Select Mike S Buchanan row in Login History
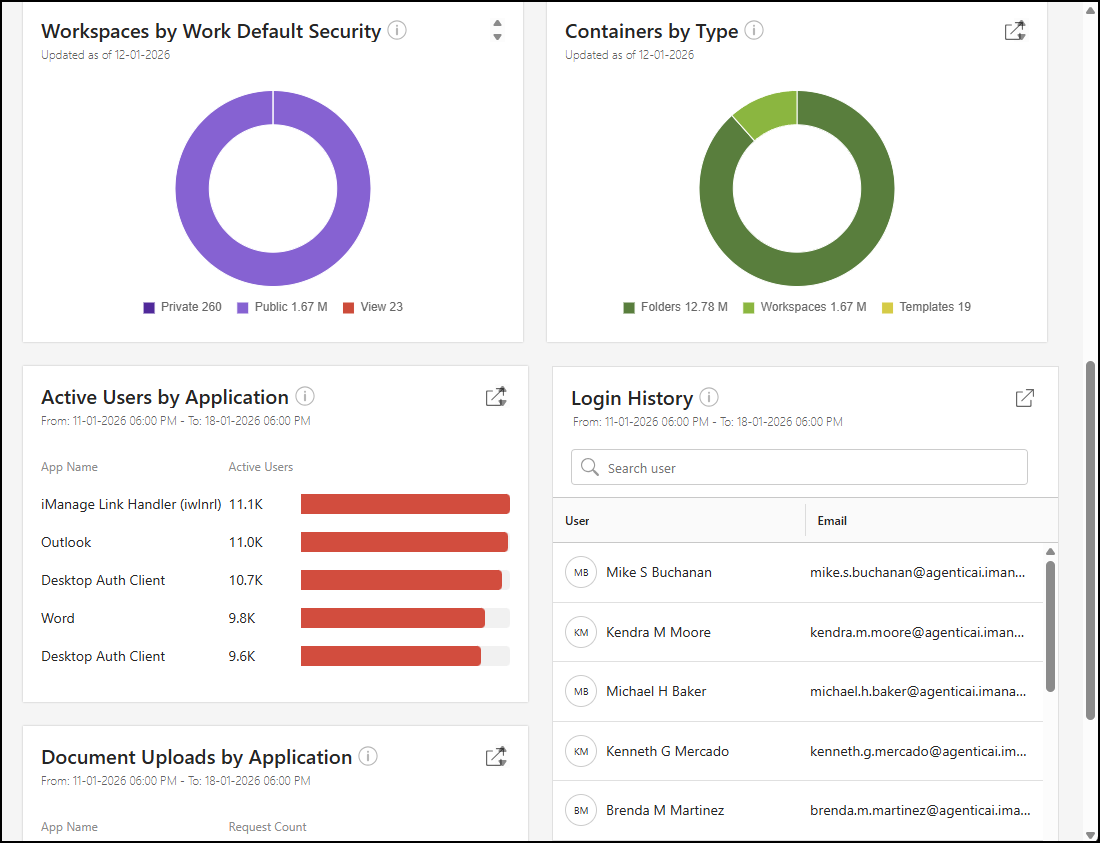1100x843 pixels. [x=659, y=573]
